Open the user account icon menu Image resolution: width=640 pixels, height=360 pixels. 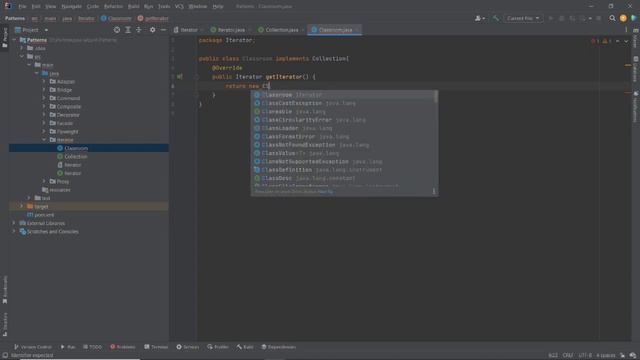480,18
